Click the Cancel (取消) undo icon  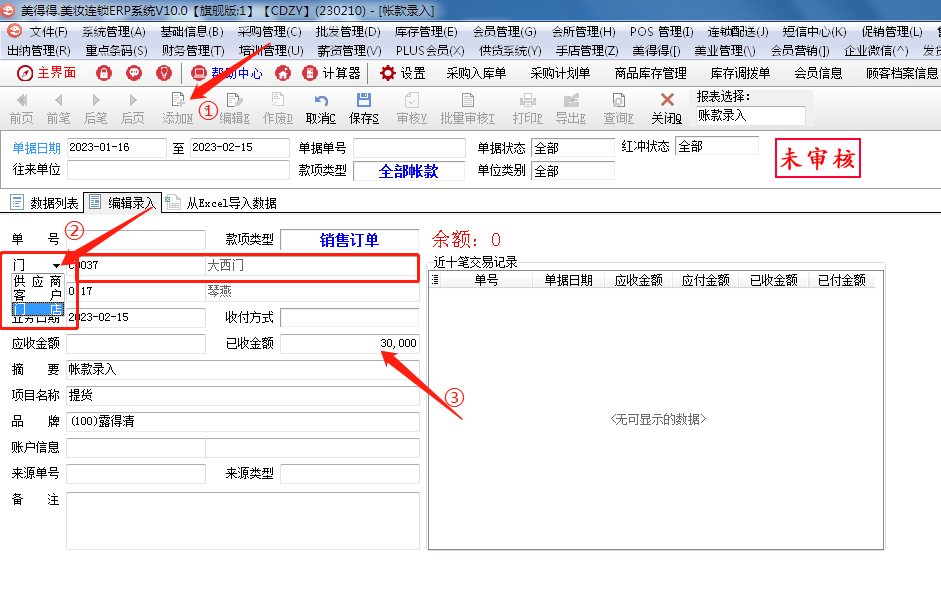coord(320,109)
